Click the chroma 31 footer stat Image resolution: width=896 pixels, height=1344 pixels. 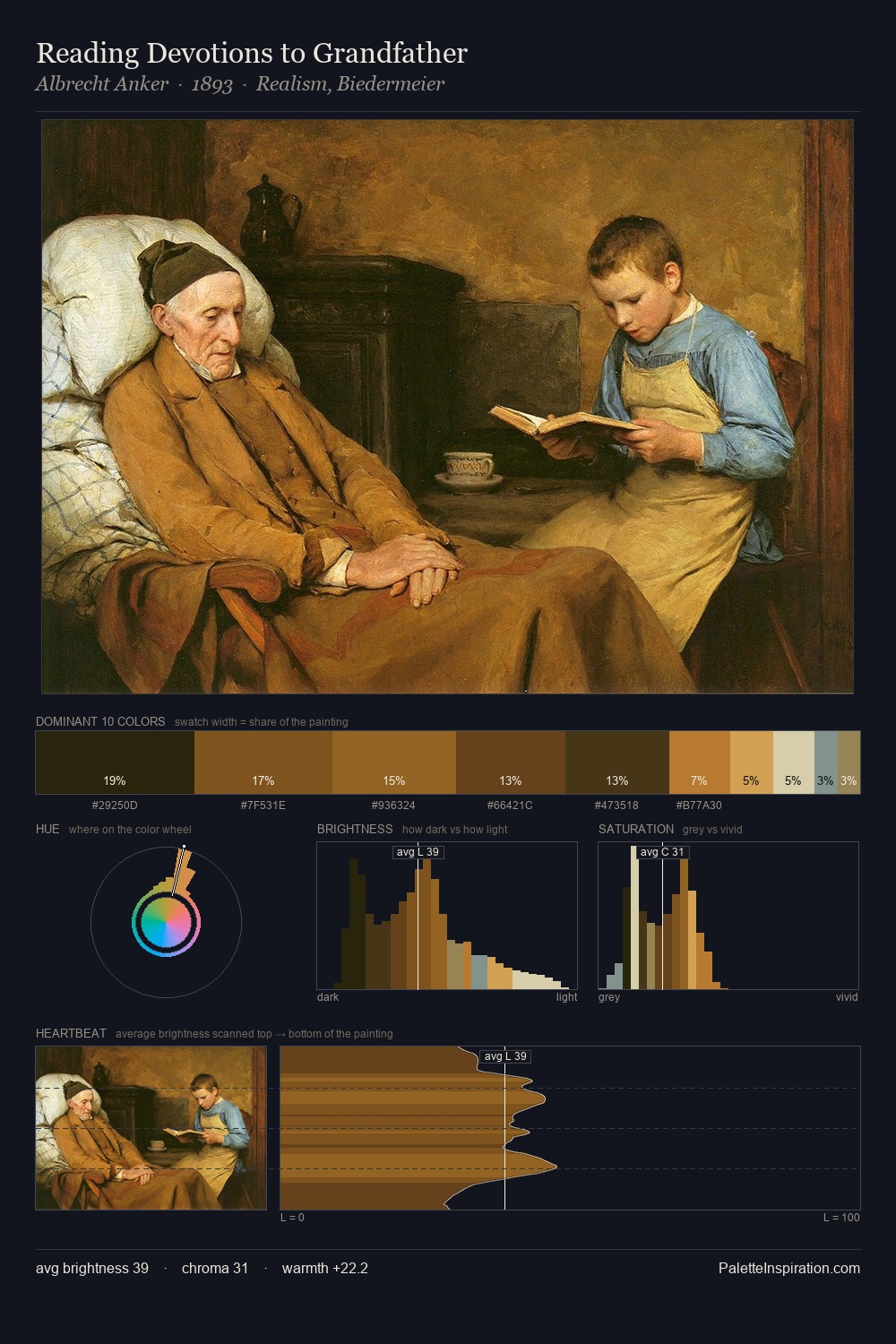point(215,1269)
